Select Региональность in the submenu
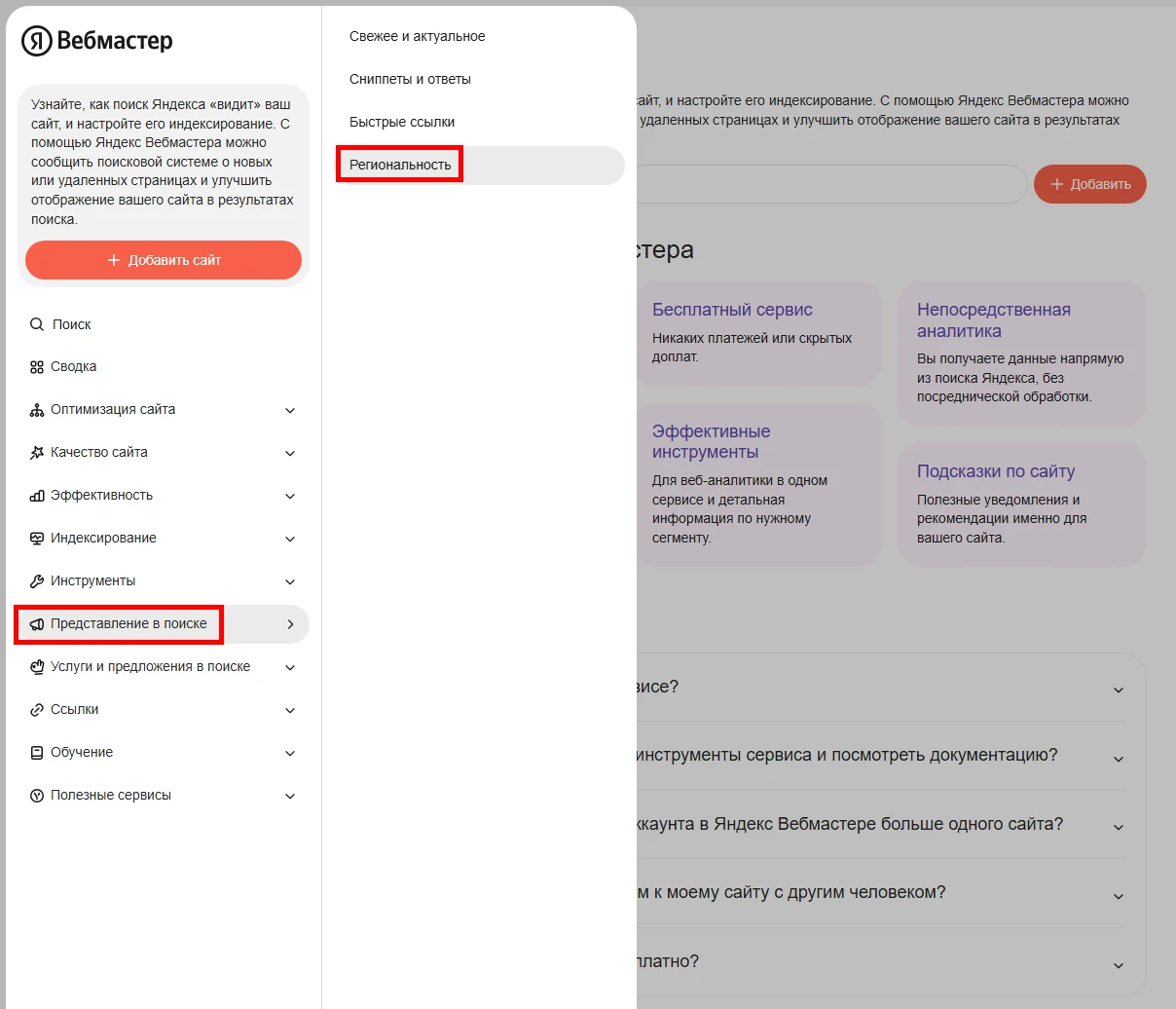This screenshot has width=1176, height=1009. 400,165
